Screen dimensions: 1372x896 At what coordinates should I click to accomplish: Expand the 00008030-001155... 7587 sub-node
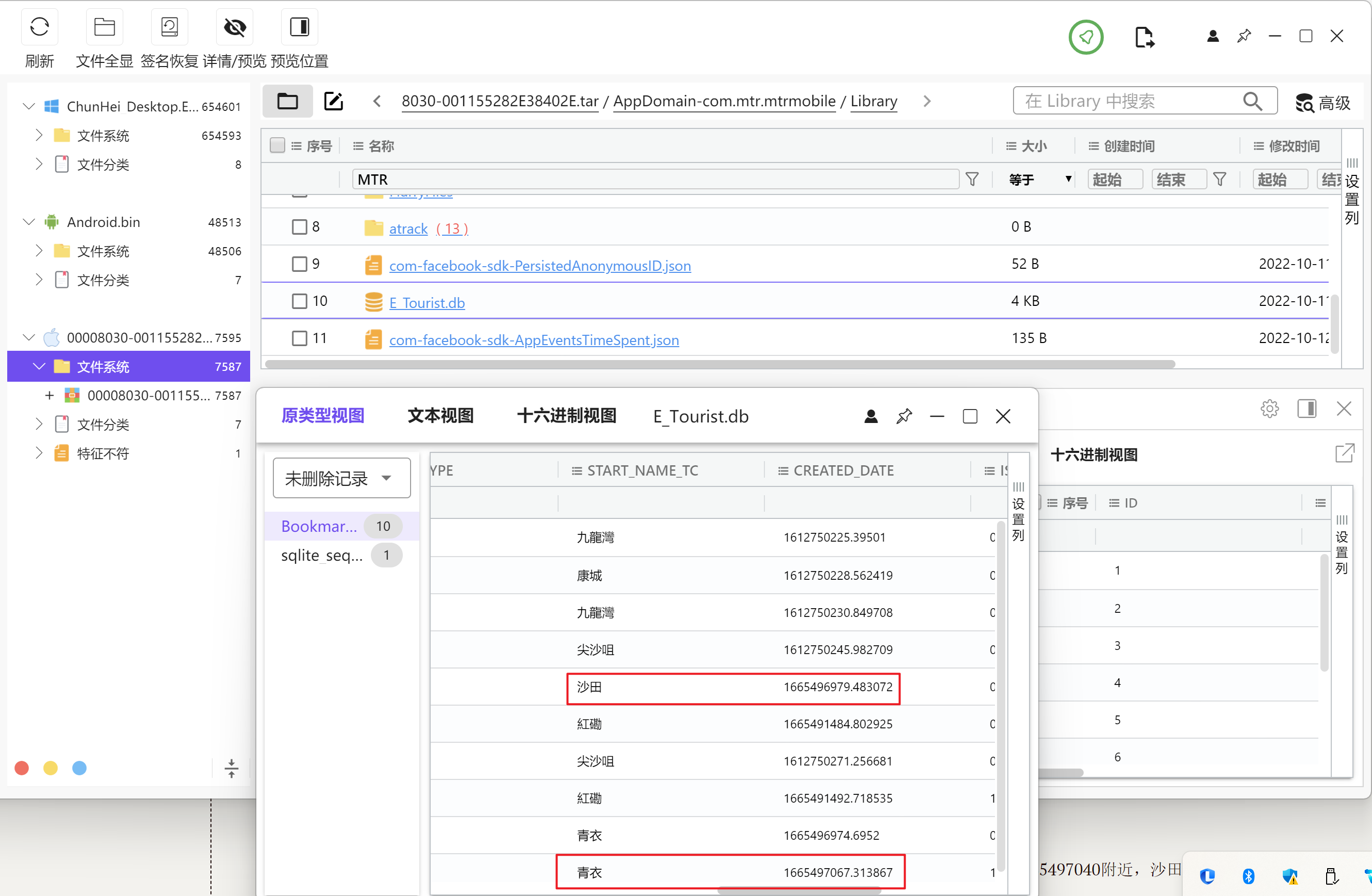click(x=50, y=395)
